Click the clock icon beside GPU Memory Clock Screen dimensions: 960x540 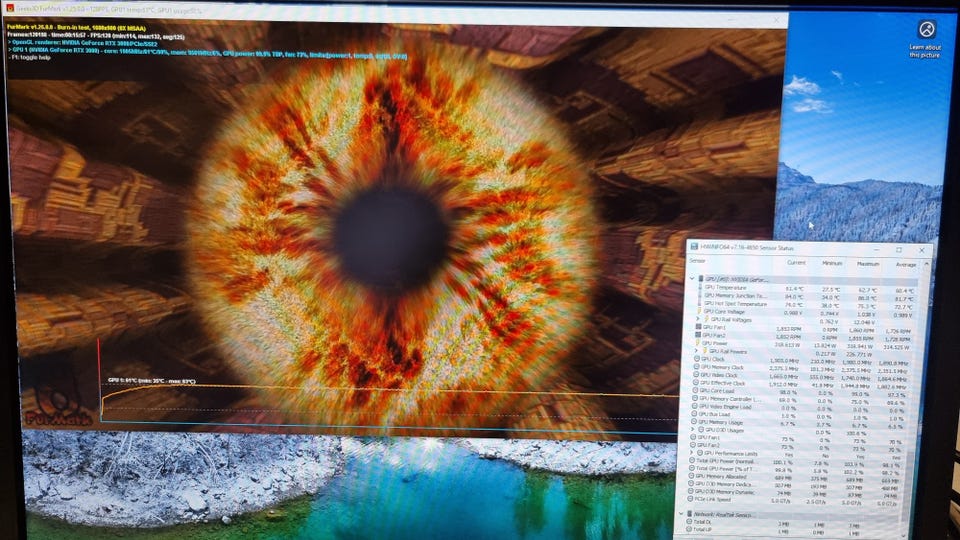coord(696,367)
